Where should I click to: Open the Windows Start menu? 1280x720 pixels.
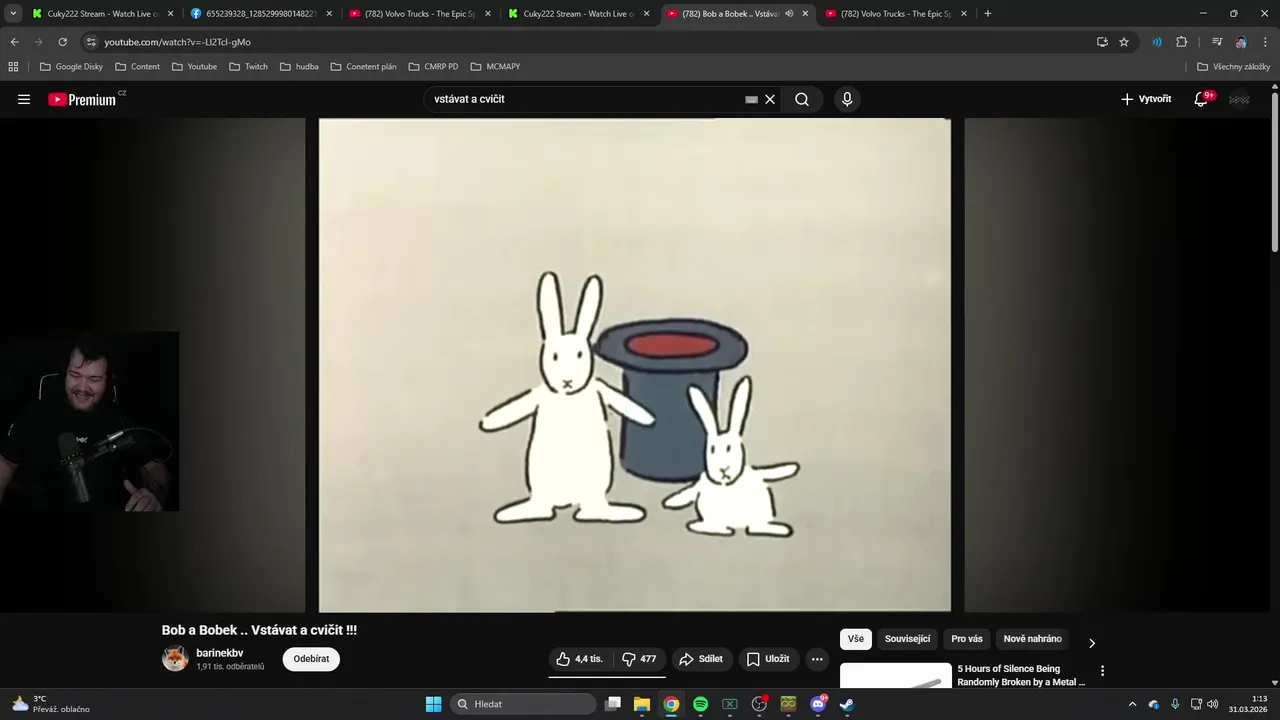[x=433, y=704]
